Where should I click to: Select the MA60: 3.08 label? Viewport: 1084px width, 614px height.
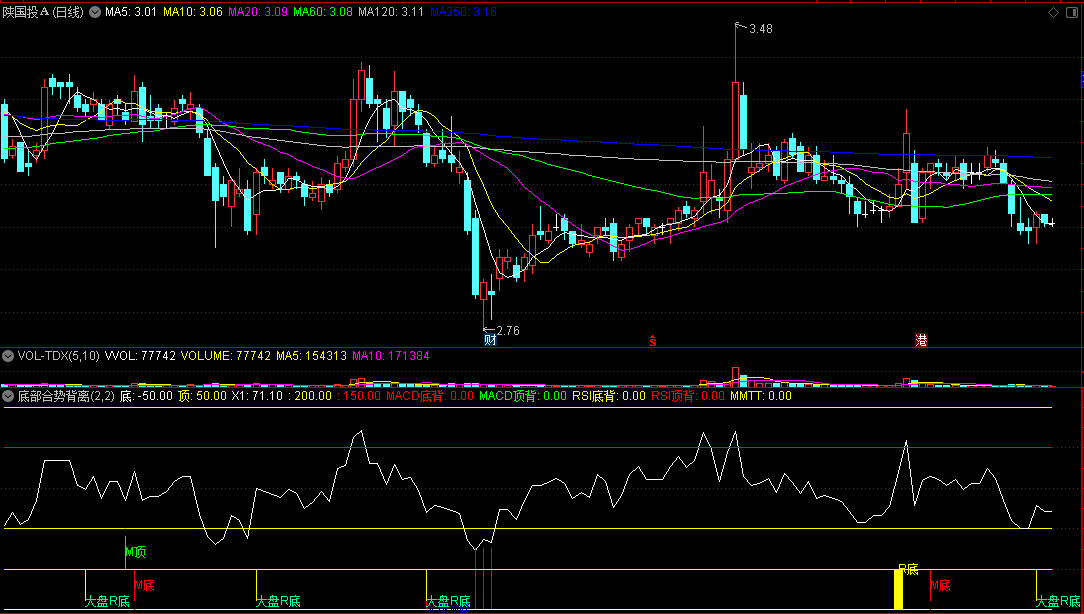[x=322, y=12]
